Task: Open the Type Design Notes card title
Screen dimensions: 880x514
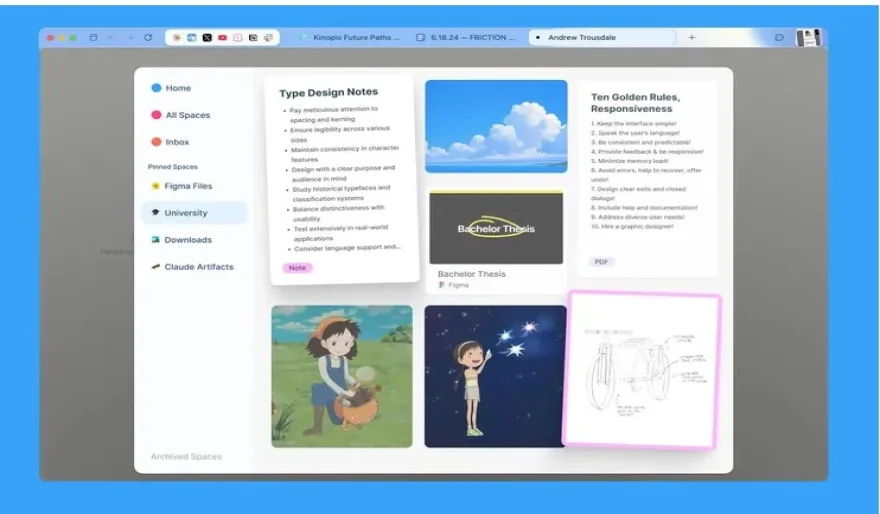Action: coord(328,93)
